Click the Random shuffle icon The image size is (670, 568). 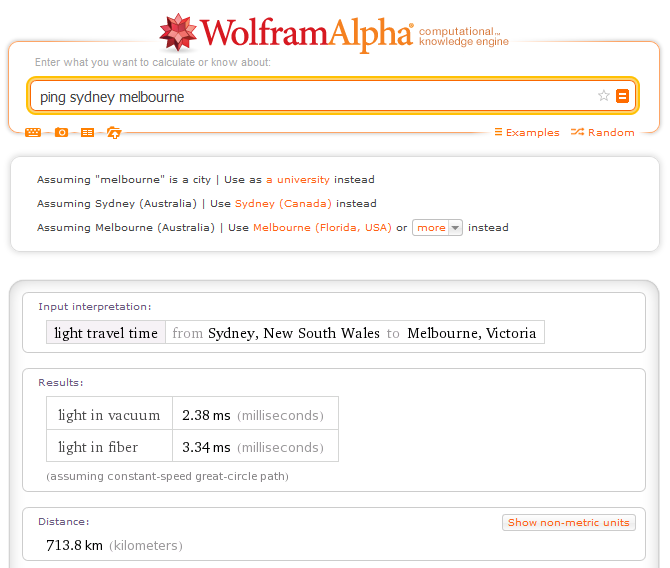coord(578,132)
